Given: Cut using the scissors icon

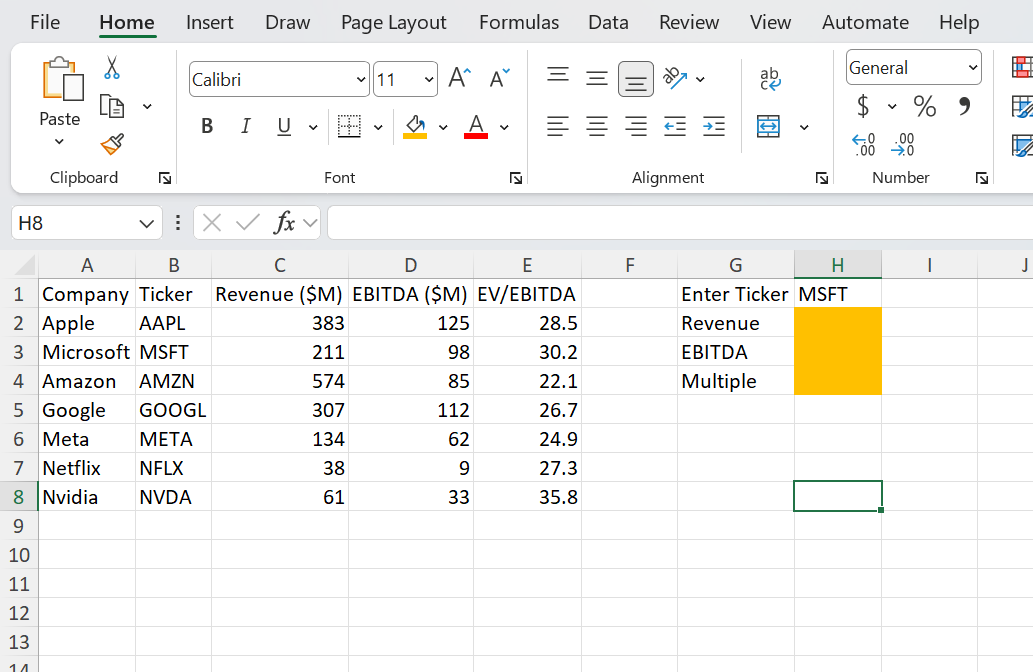Looking at the screenshot, I should pyautogui.click(x=113, y=68).
